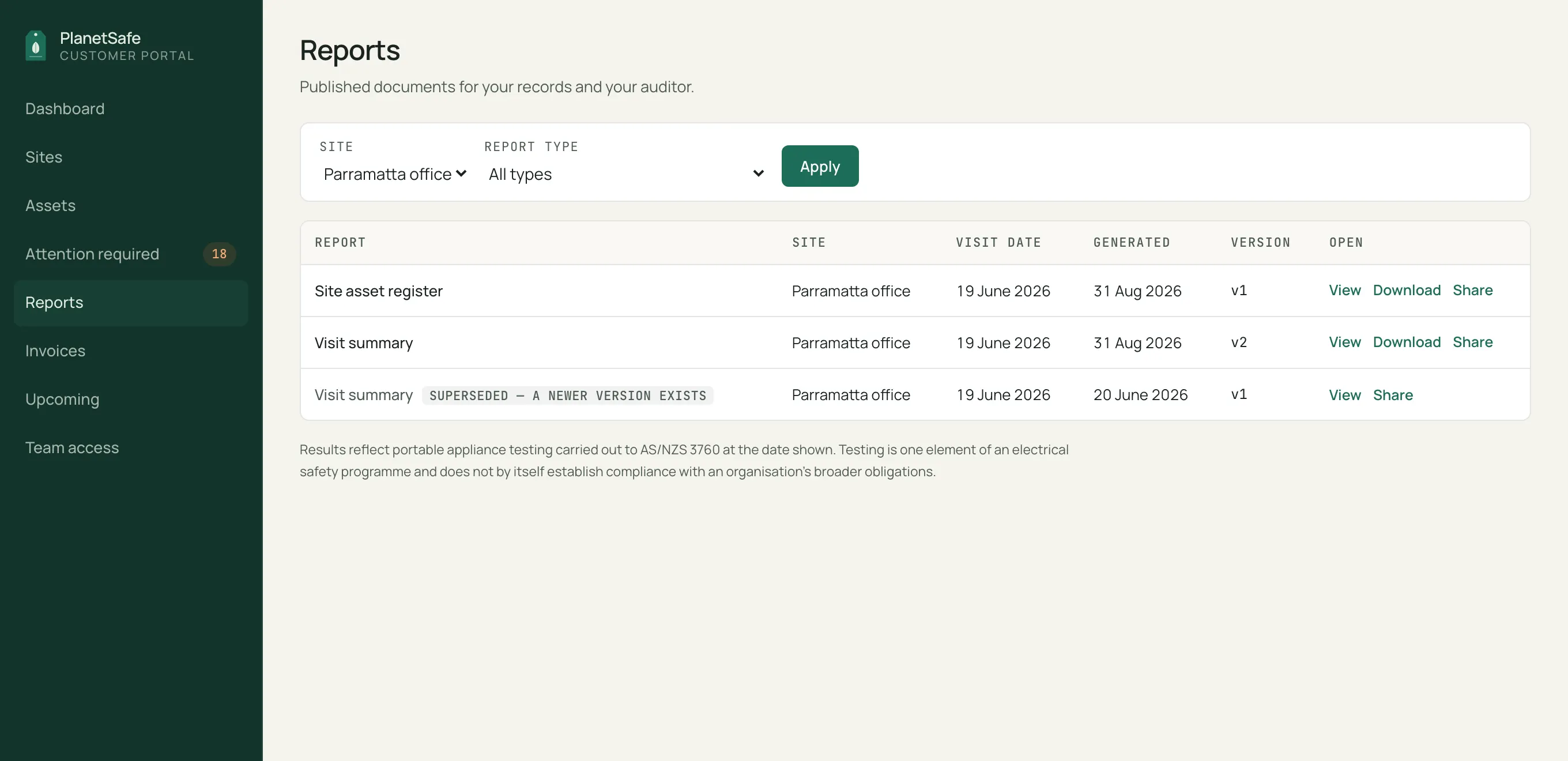Click the Site asset register row title
Viewport: 1568px width, 761px height.
(x=378, y=291)
